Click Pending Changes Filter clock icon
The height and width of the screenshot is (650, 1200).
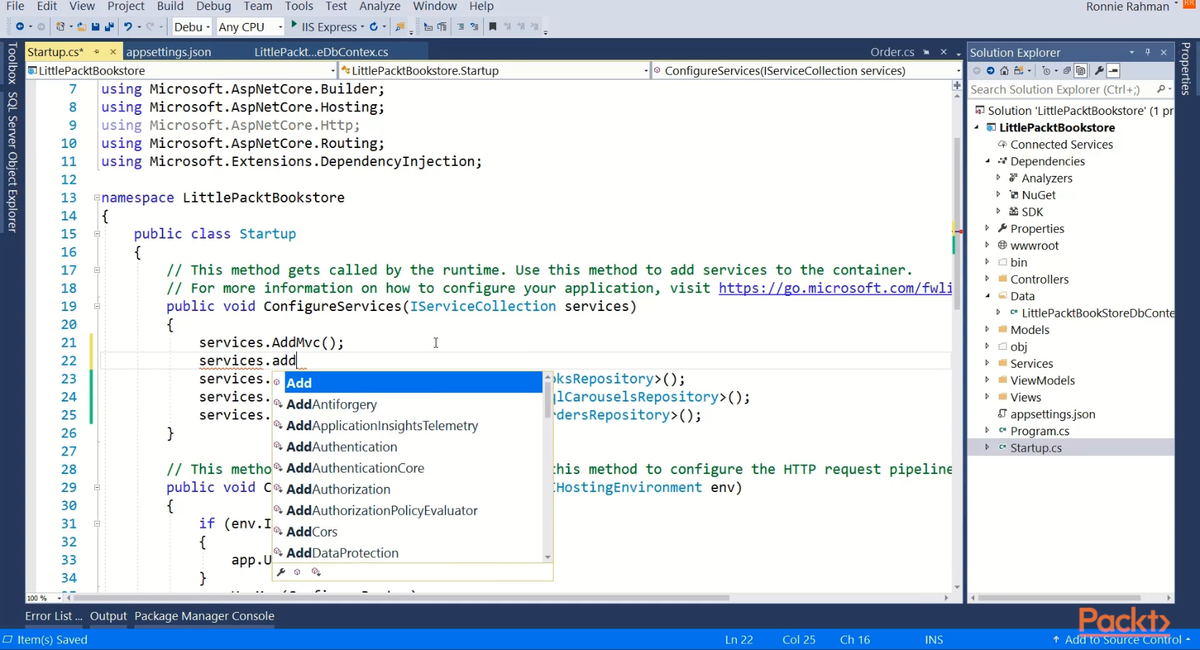(x=1047, y=71)
